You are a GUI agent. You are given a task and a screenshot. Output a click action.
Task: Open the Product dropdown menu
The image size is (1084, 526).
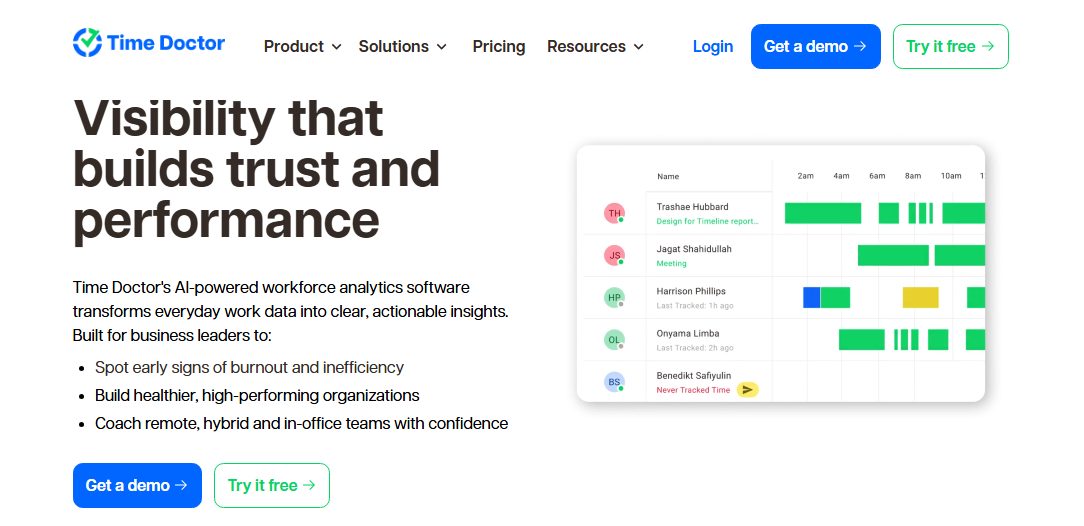[x=303, y=46]
